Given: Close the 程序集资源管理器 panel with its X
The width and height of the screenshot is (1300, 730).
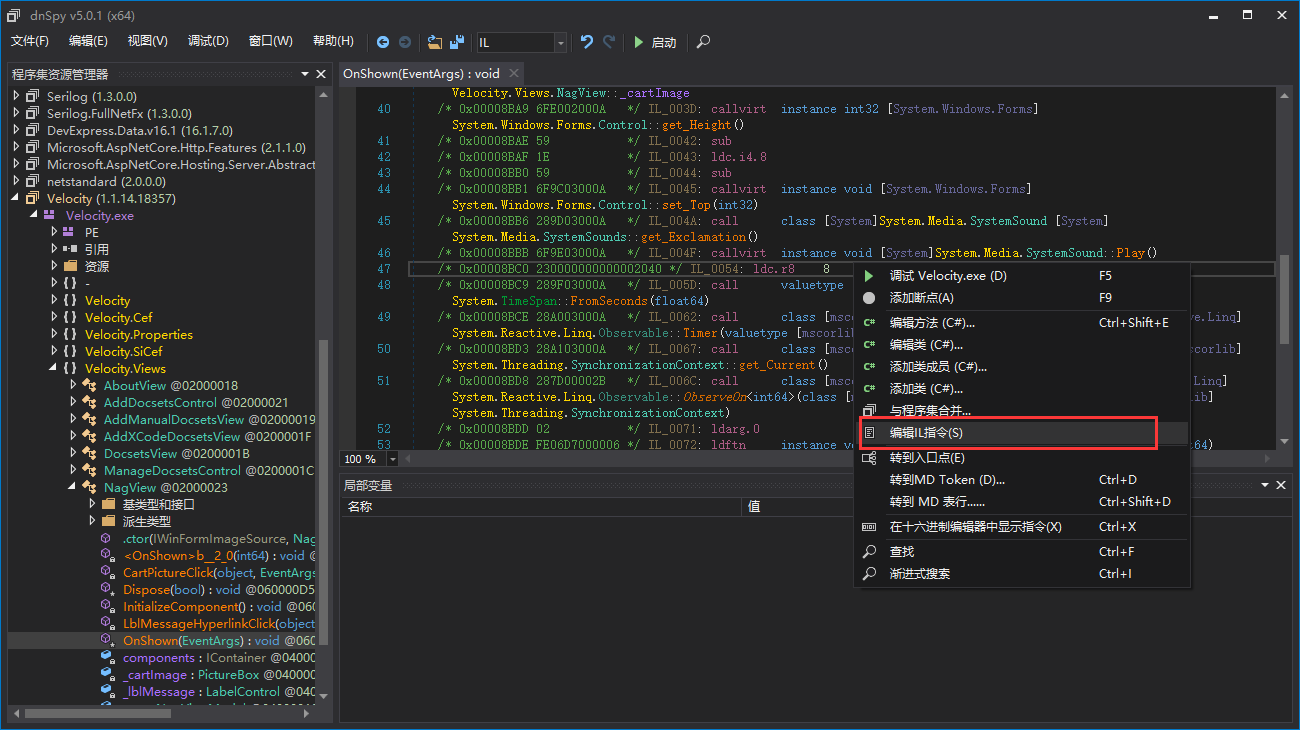Looking at the screenshot, I should tap(321, 74).
